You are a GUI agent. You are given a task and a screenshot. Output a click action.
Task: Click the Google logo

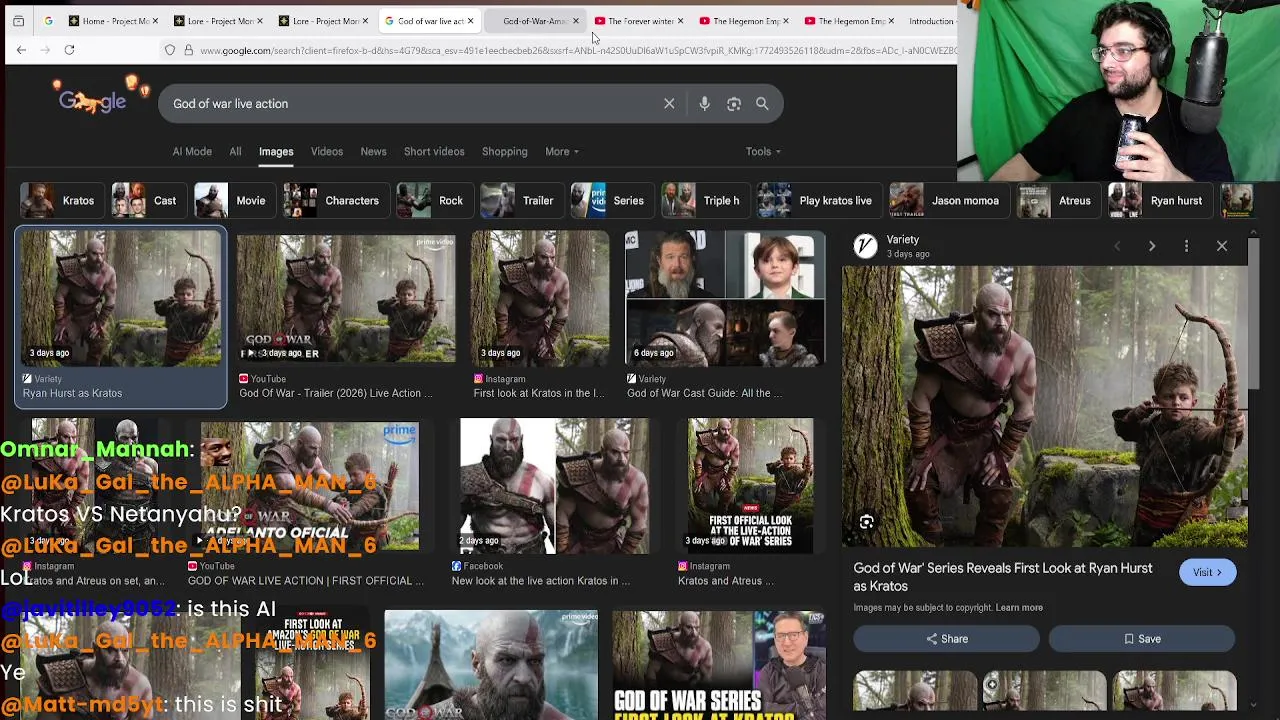point(92,100)
